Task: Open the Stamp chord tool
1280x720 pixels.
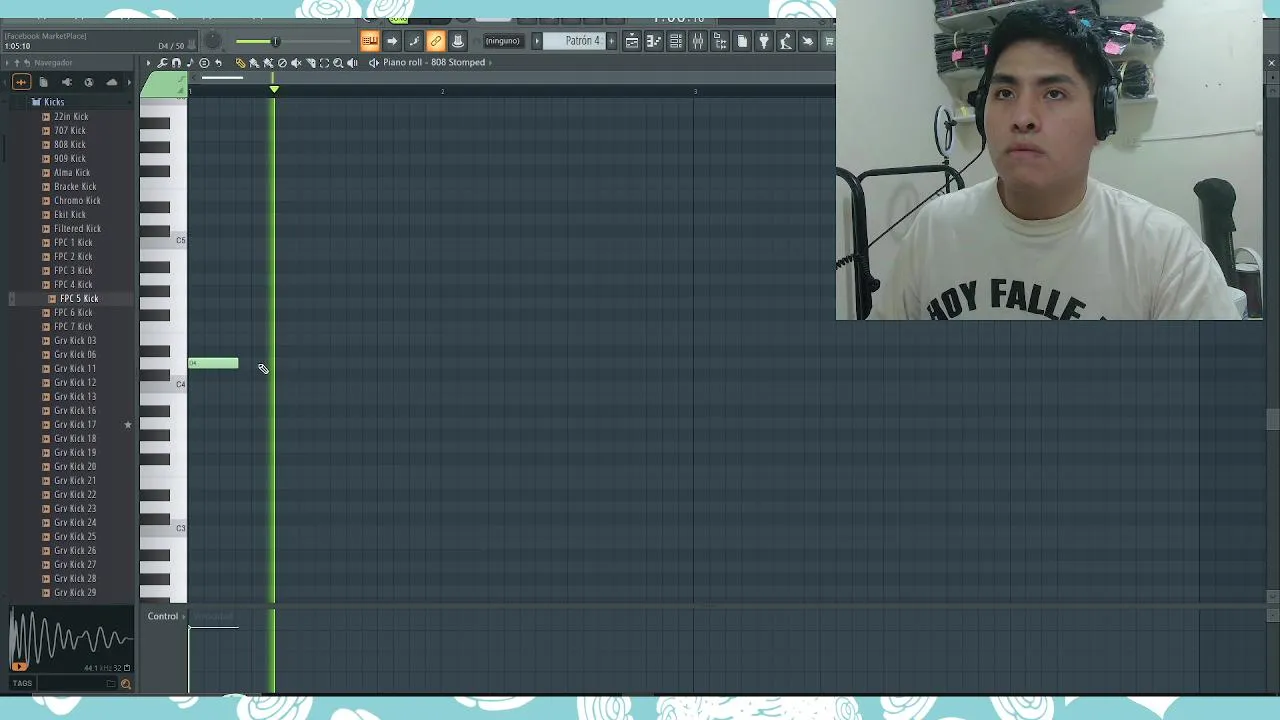Action: pyautogui.click(x=204, y=62)
